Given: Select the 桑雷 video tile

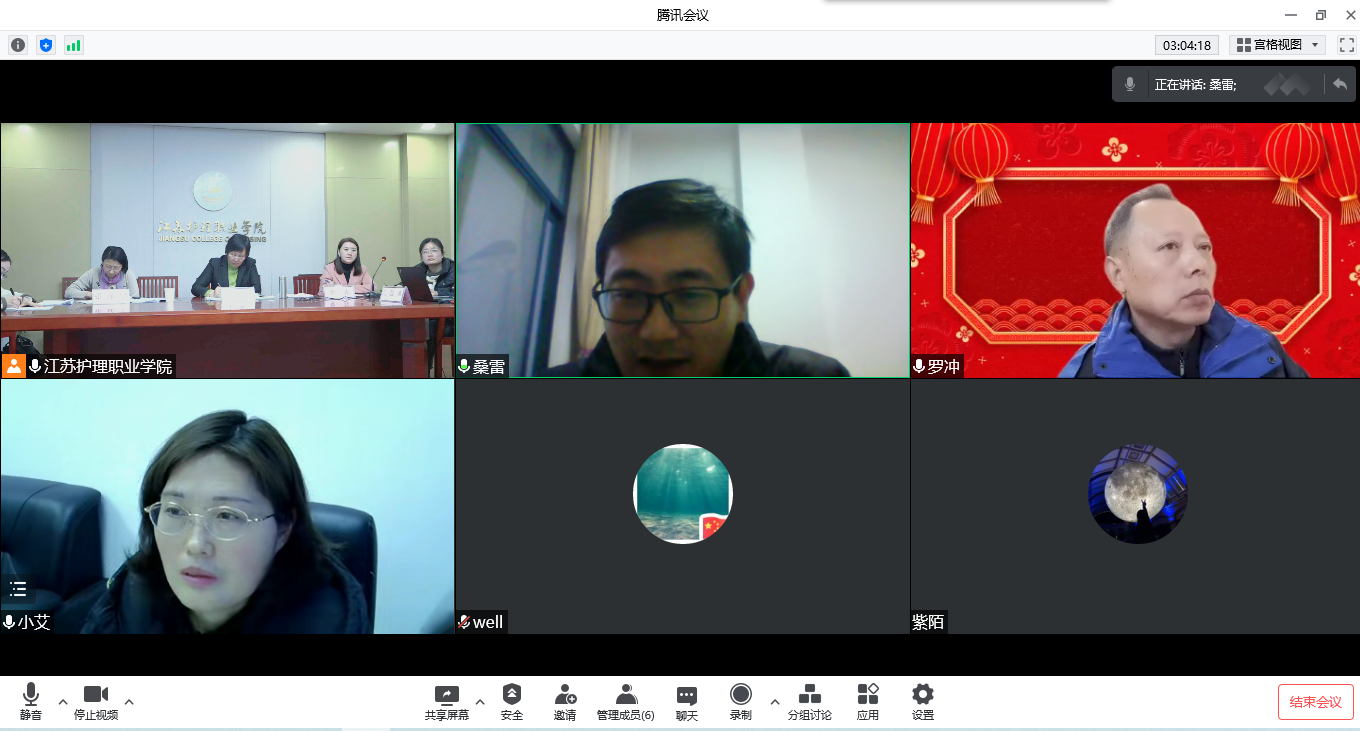Looking at the screenshot, I should (x=682, y=250).
